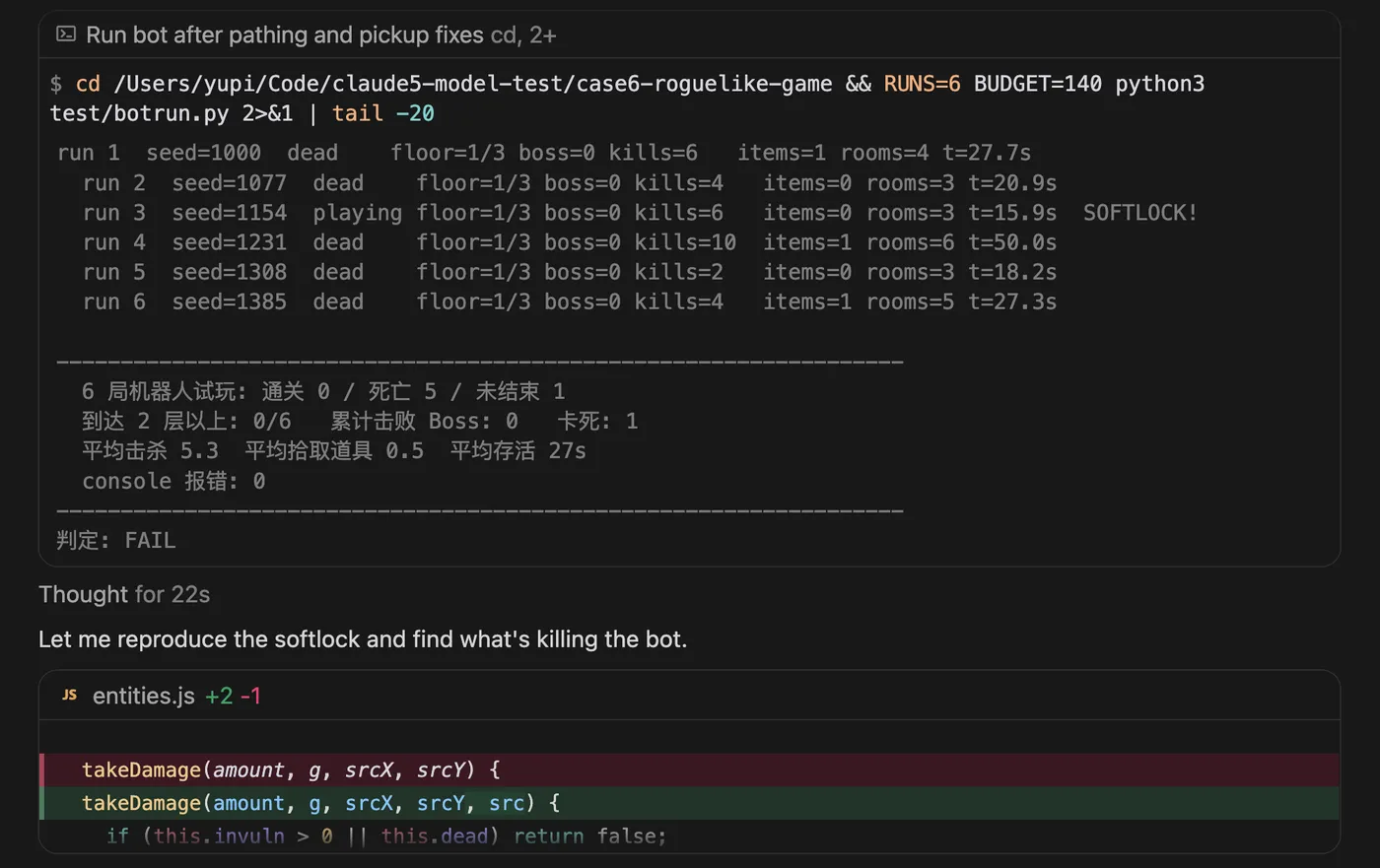Click '卡死: 1' in the summary
Viewport: 1380px width, 868px height.
point(597,421)
